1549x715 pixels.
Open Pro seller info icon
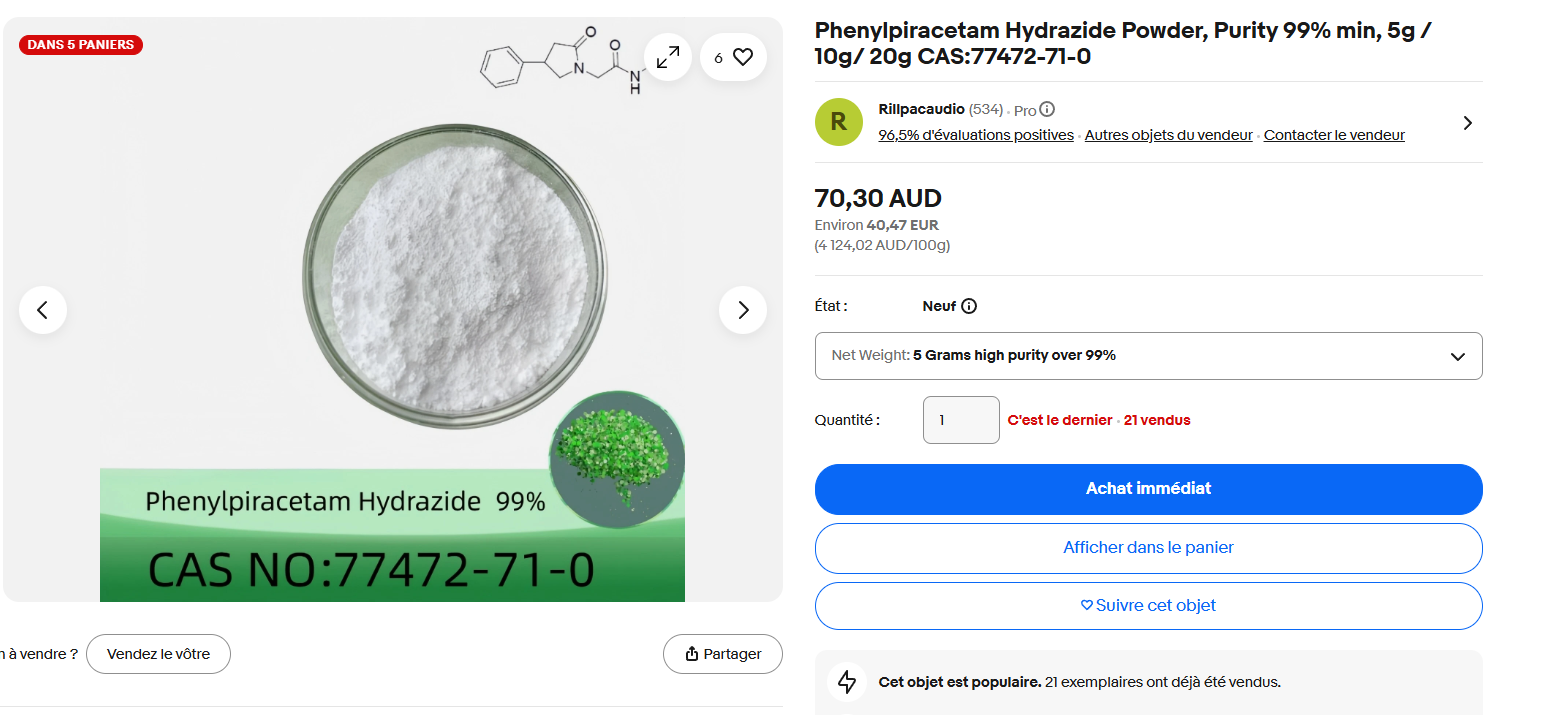click(x=1047, y=110)
